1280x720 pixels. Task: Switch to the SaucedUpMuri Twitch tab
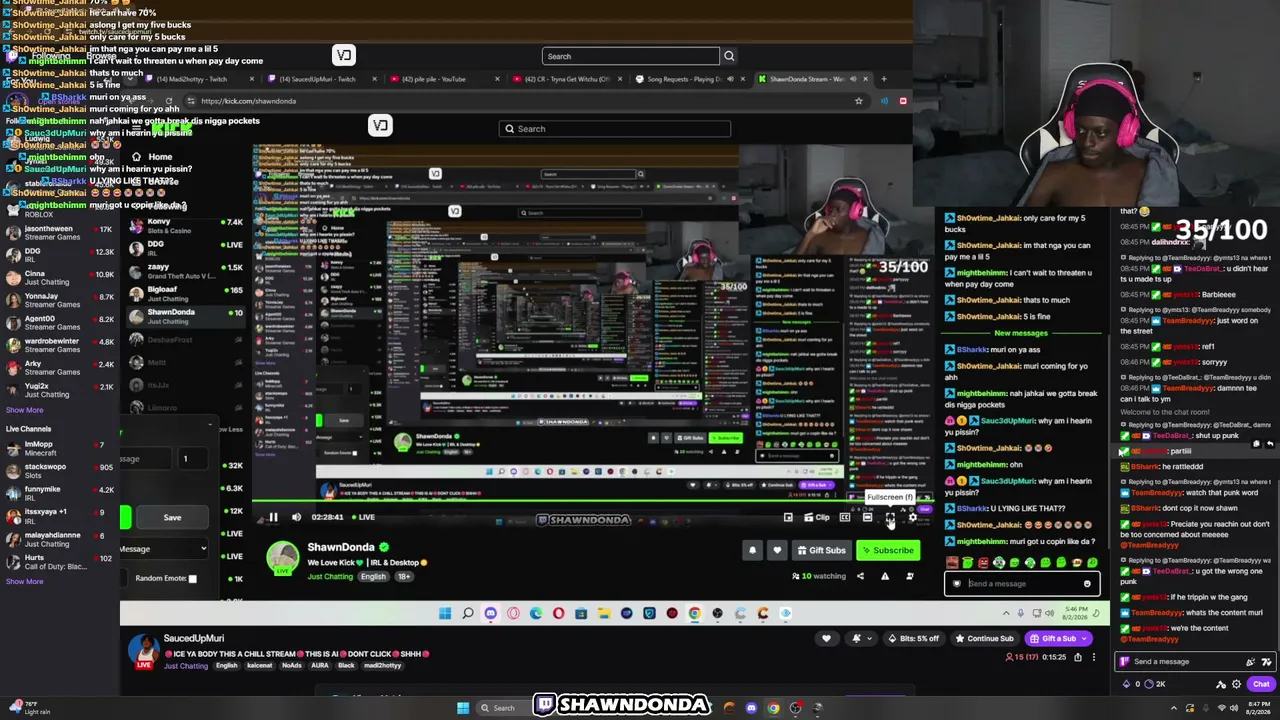click(318, 79)
